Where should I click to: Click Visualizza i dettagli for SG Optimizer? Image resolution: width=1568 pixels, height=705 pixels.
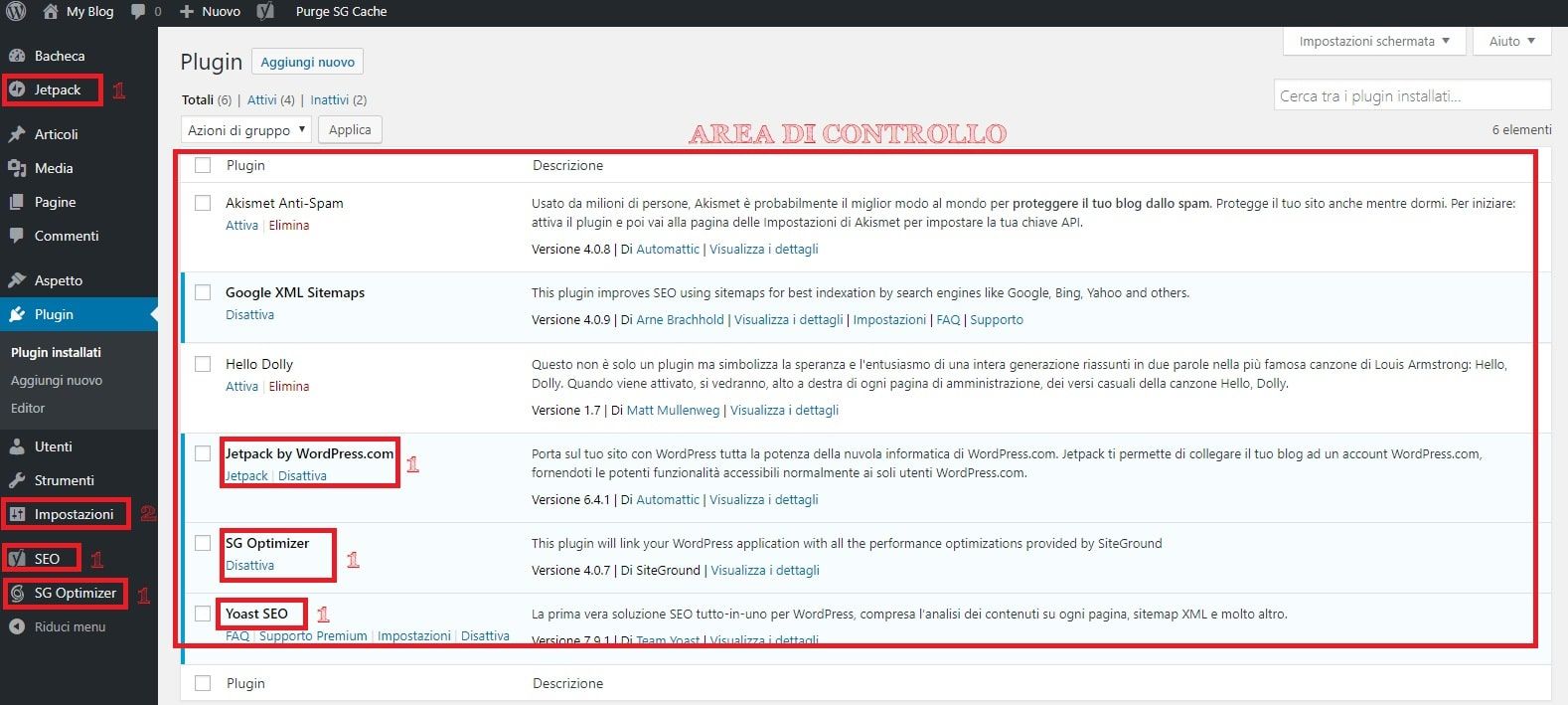pyautogui.click(x=765, y=571)
